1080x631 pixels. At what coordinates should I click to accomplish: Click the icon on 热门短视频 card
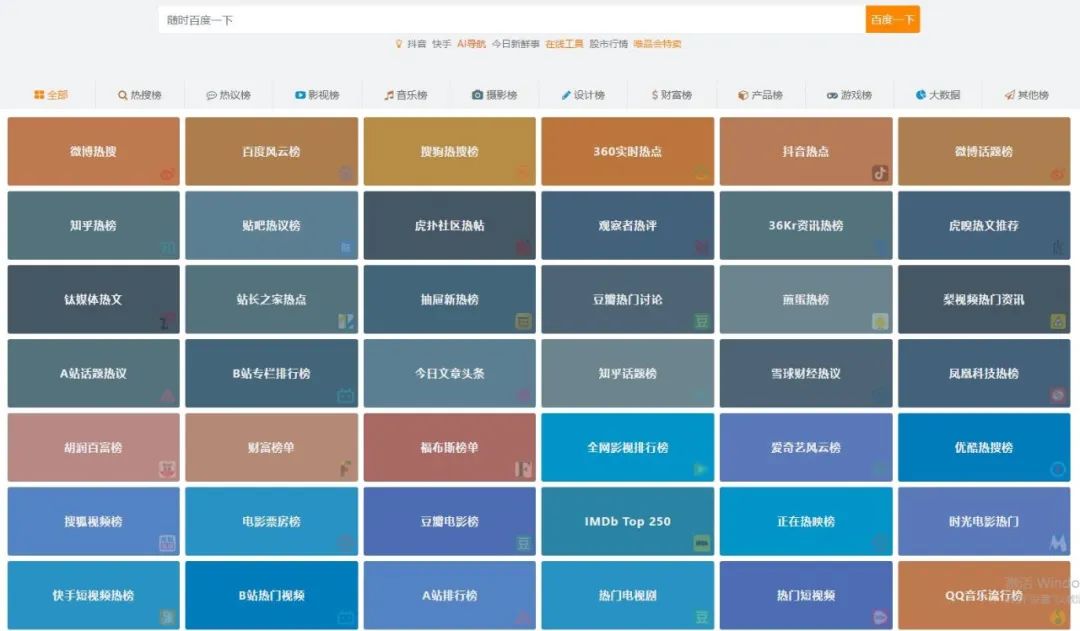880,617
